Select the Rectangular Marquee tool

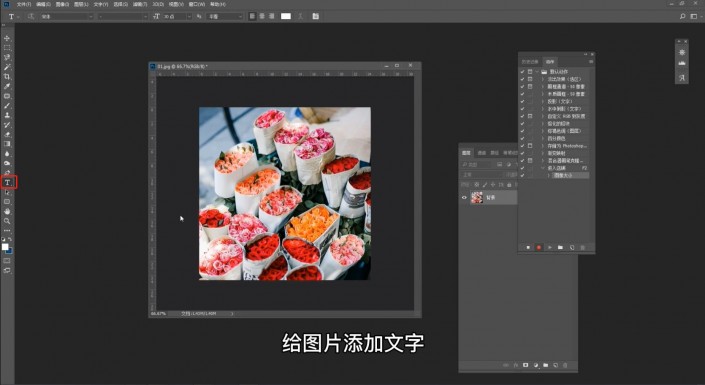[7, 48]
